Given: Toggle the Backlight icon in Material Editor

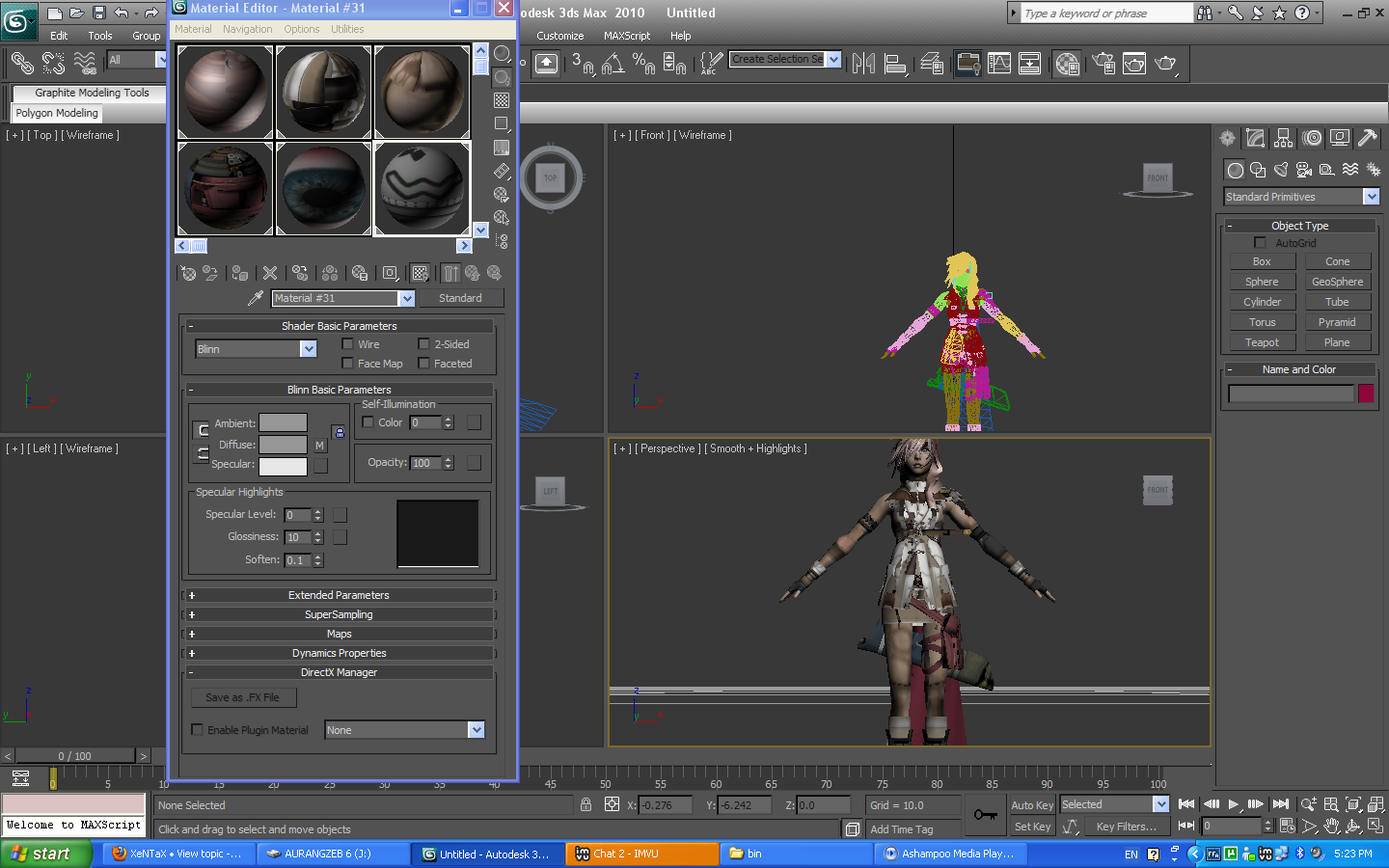Looking at the screenshot, I should point(502,77).
